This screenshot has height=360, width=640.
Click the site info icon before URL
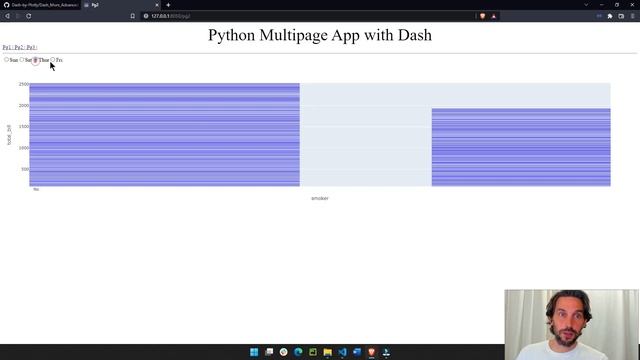tap(146, 16)
